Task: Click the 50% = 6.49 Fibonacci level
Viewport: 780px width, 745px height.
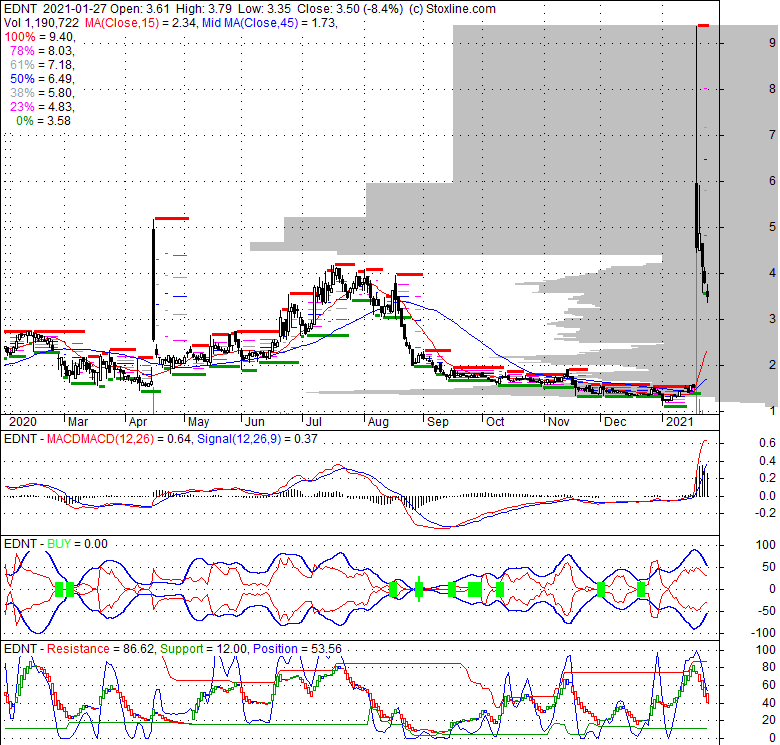Action: click(x=42, y=79)
